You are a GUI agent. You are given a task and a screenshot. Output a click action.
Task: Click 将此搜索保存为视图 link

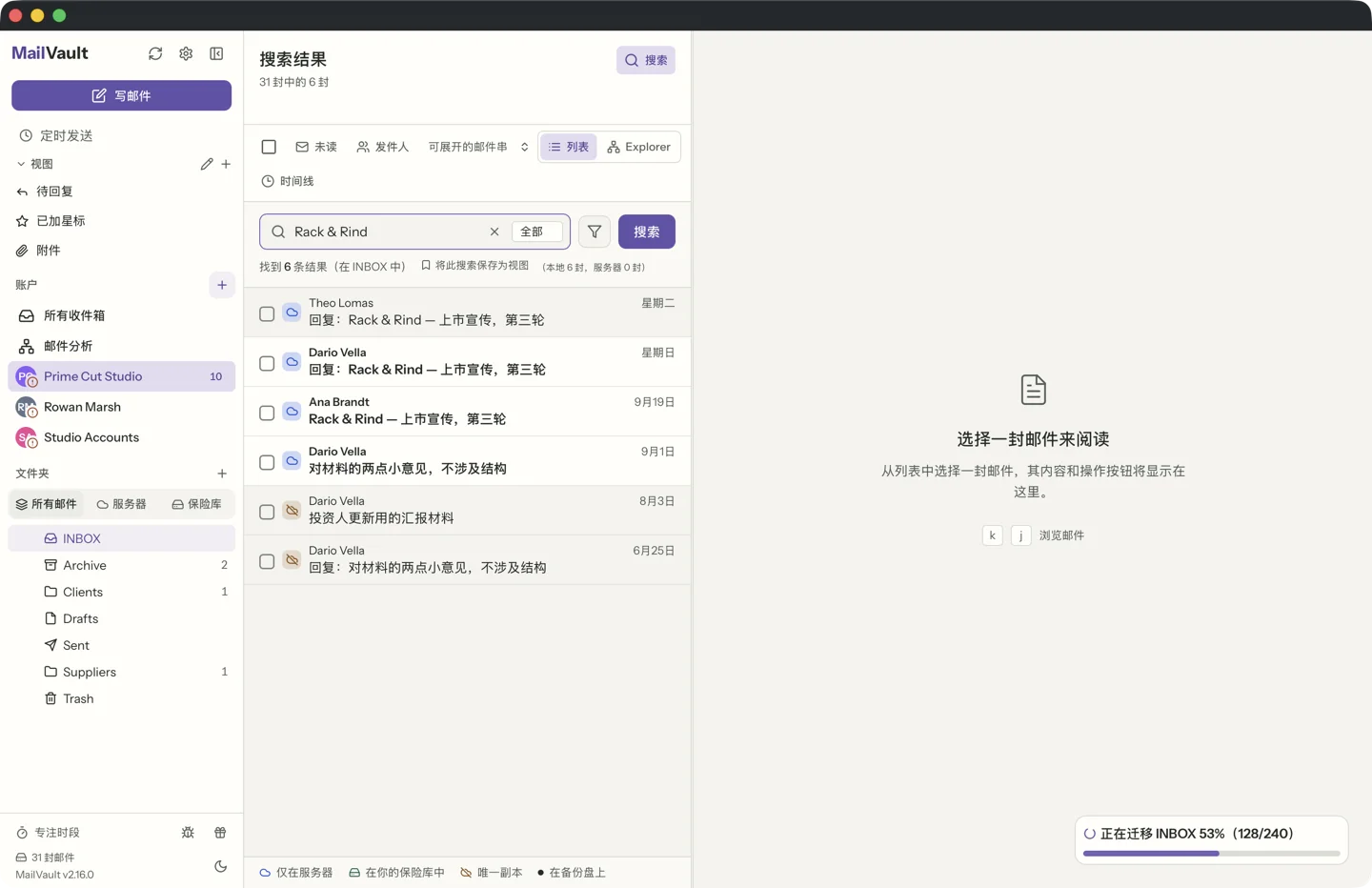click(474, 266)
